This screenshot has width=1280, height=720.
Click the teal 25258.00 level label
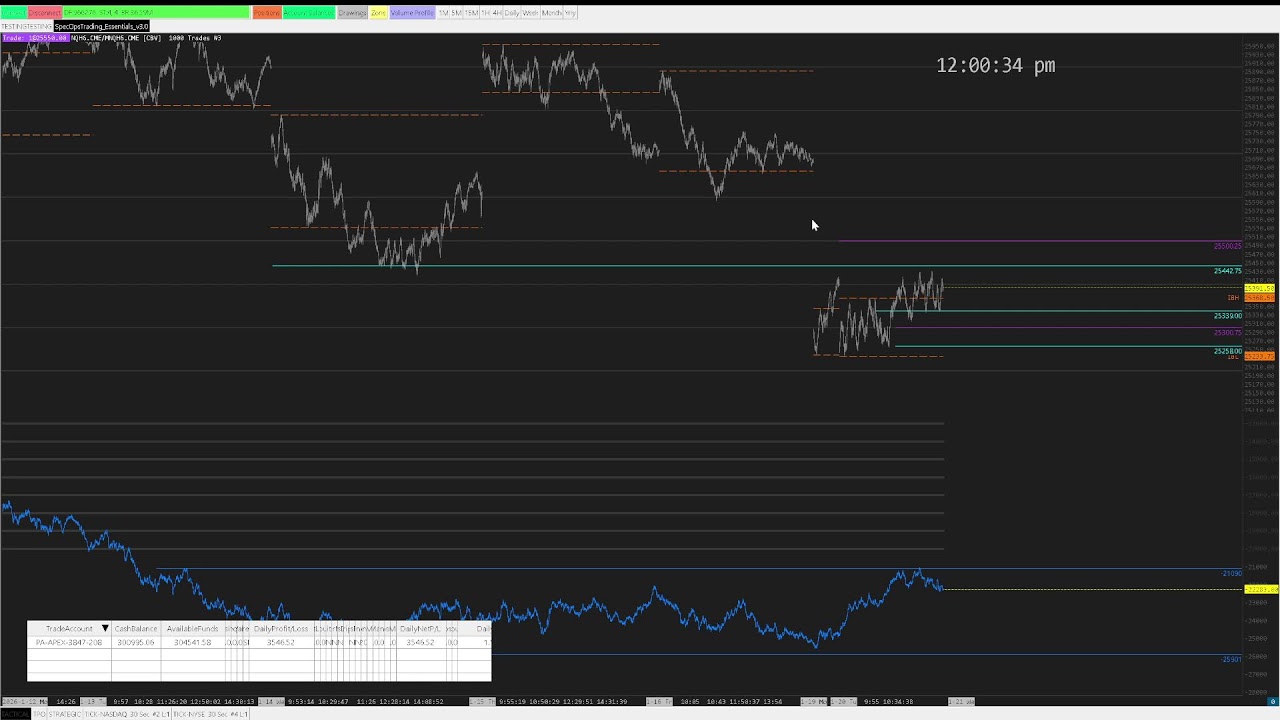pos(1227,351)
